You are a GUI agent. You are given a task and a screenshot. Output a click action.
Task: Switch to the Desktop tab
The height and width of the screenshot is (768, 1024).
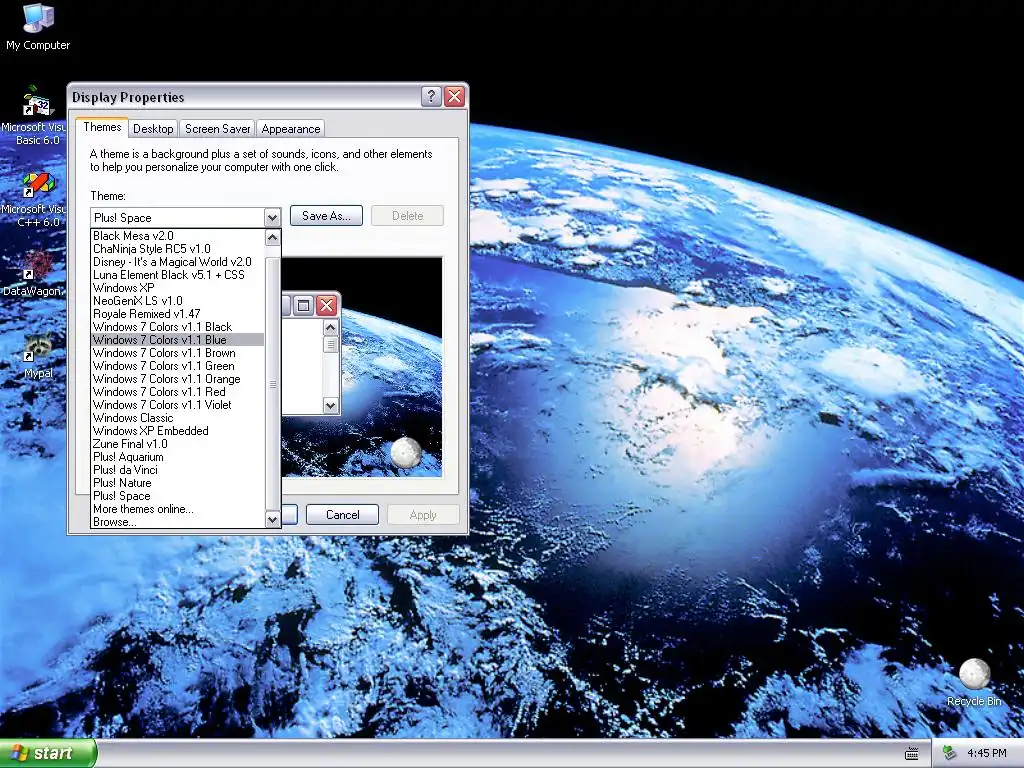coord(153,129)
